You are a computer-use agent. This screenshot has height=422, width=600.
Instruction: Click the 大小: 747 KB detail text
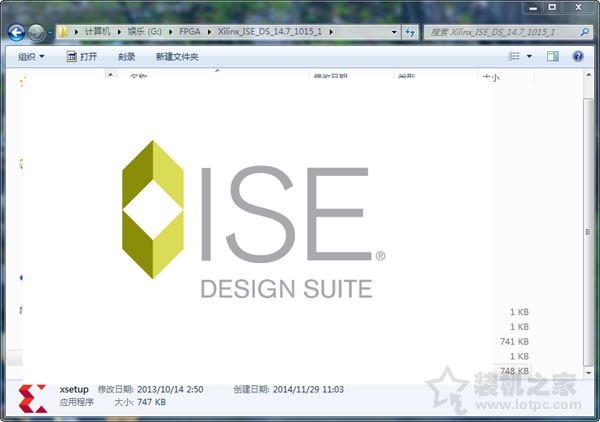(140, 402)
